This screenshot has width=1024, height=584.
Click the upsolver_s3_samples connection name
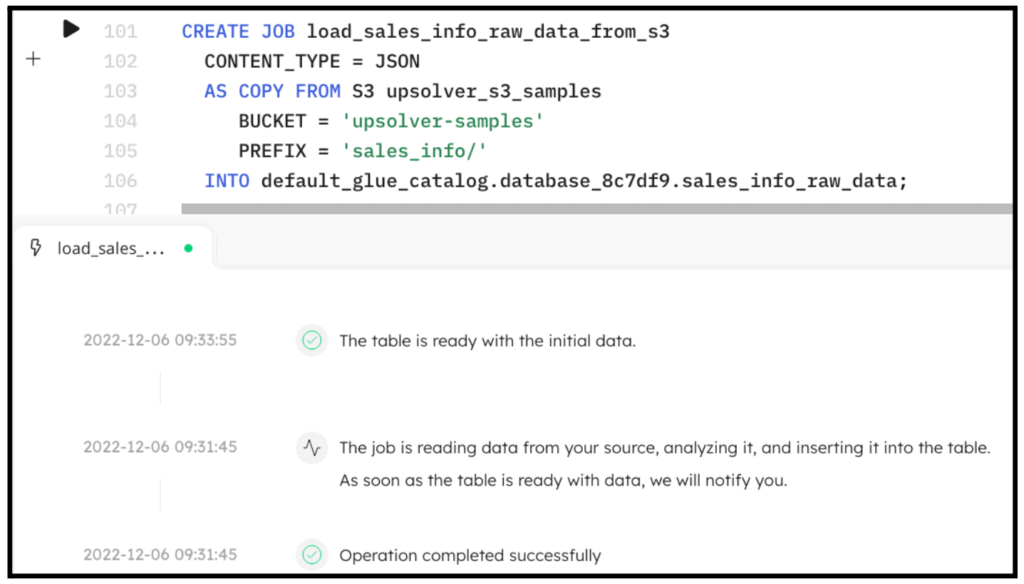pos(494,91)
